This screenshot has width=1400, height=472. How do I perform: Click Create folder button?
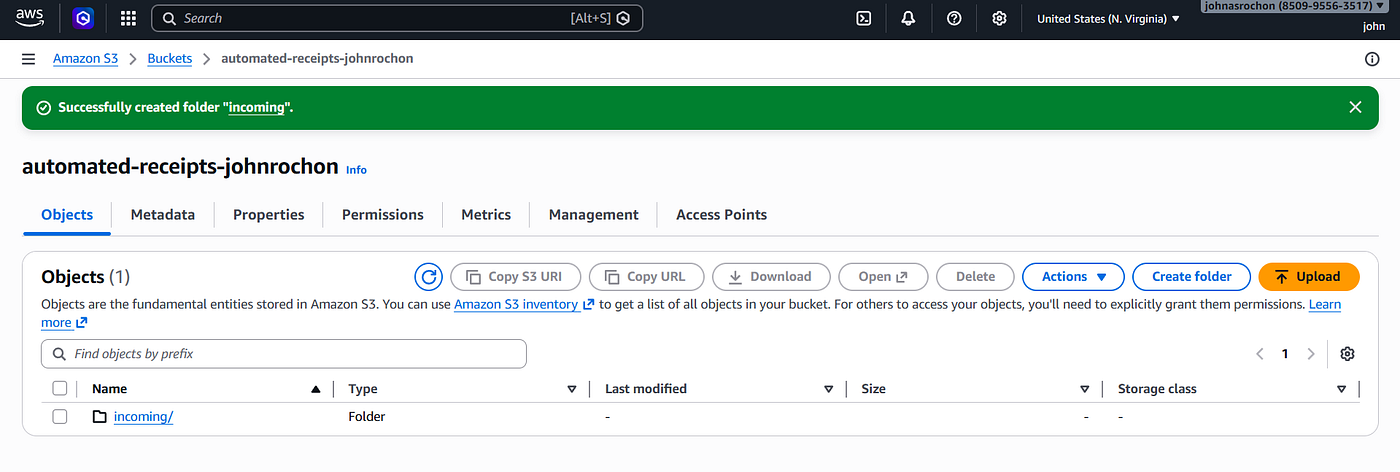pyautogui.click(x=1192, y=277)
